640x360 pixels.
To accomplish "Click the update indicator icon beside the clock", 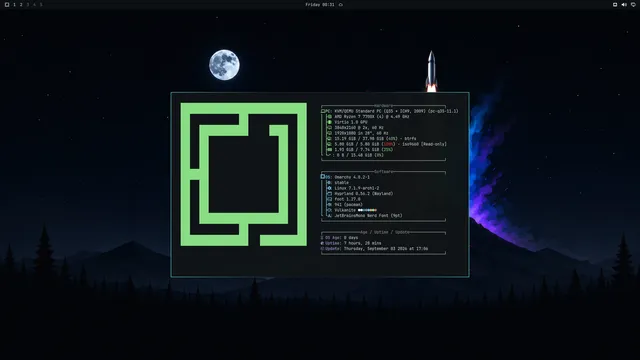I will 340,4.
